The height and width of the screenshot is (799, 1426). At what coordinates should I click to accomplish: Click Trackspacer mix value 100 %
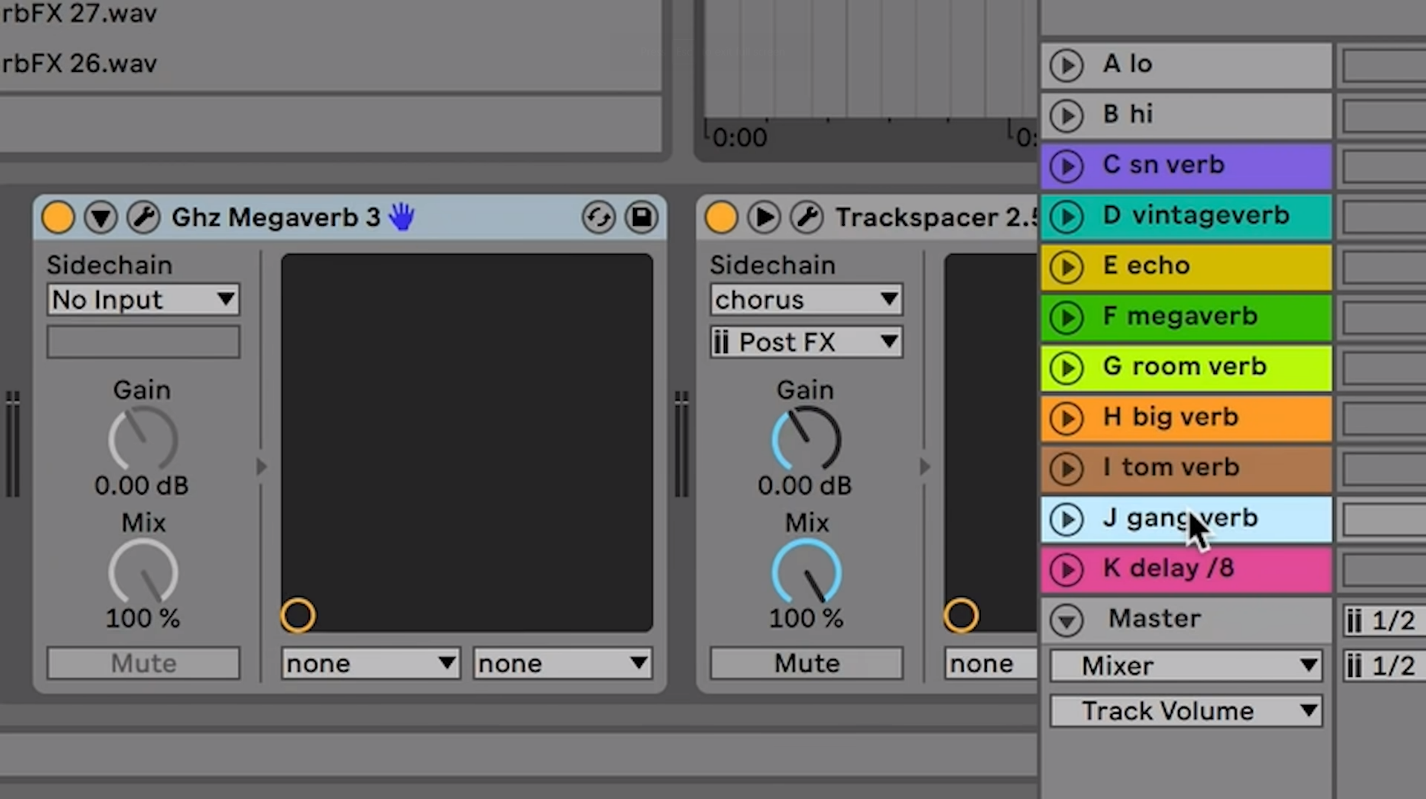pyautogui.click(x=806, y=619)
